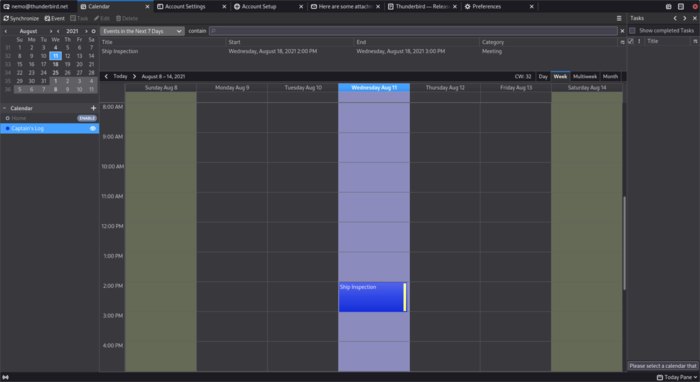Add a new calendar with plus icon
700x382 pixels.
[93, 108]
